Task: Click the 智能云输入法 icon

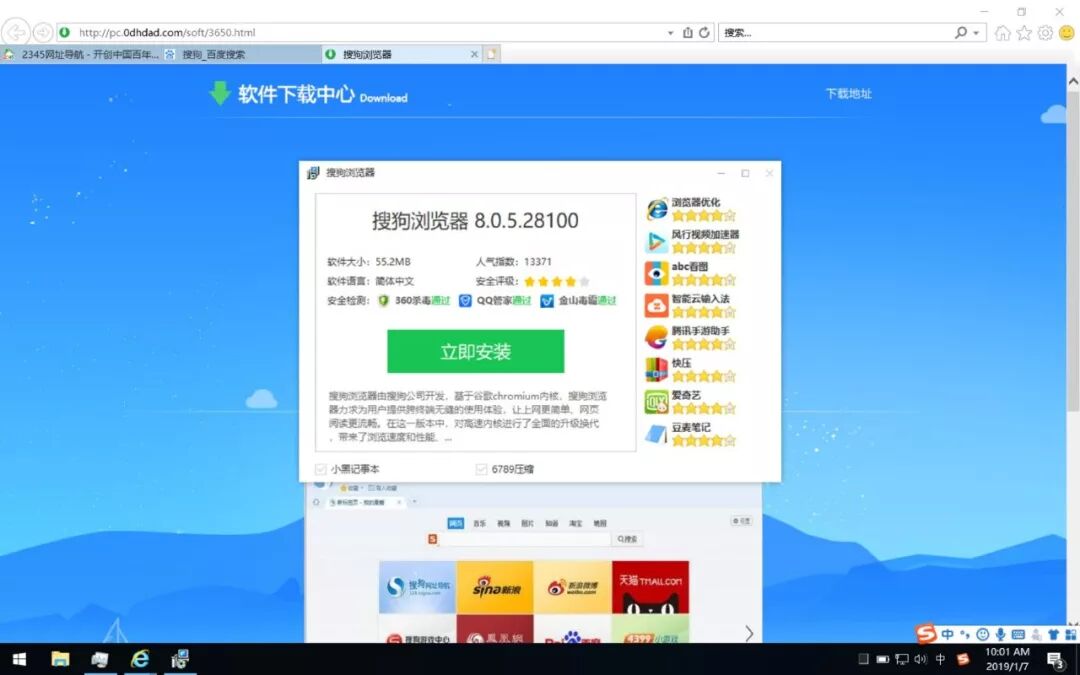Action: tap(656, 305)
